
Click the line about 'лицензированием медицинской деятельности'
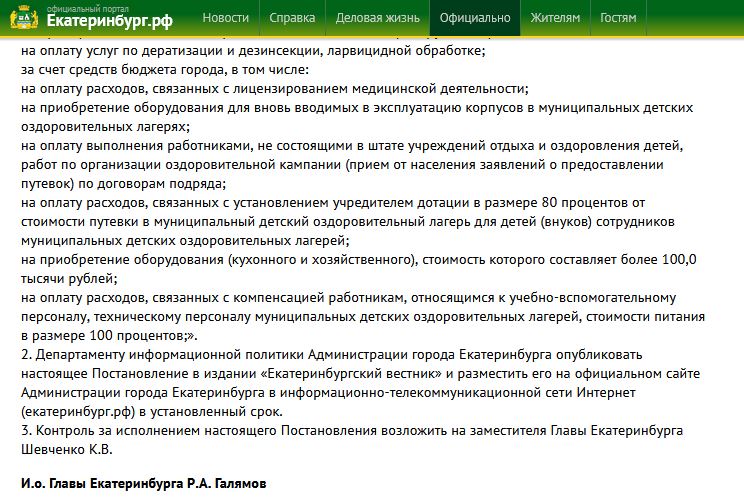coord(274,89)
